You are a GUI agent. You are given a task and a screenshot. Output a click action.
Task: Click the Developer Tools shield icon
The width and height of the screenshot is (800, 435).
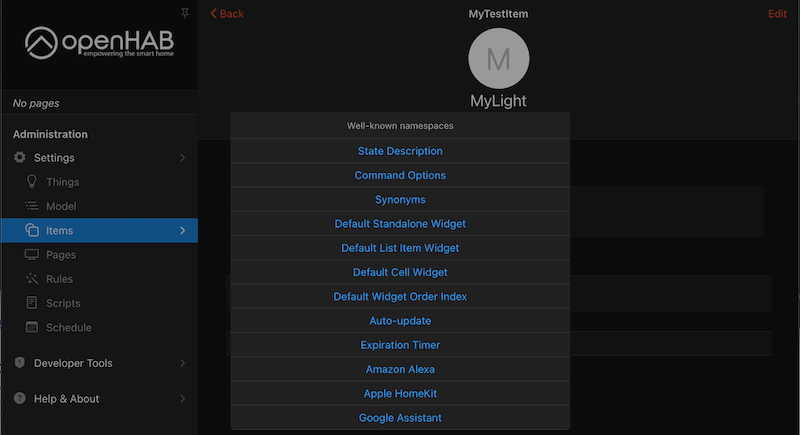(x=20, y=363)
